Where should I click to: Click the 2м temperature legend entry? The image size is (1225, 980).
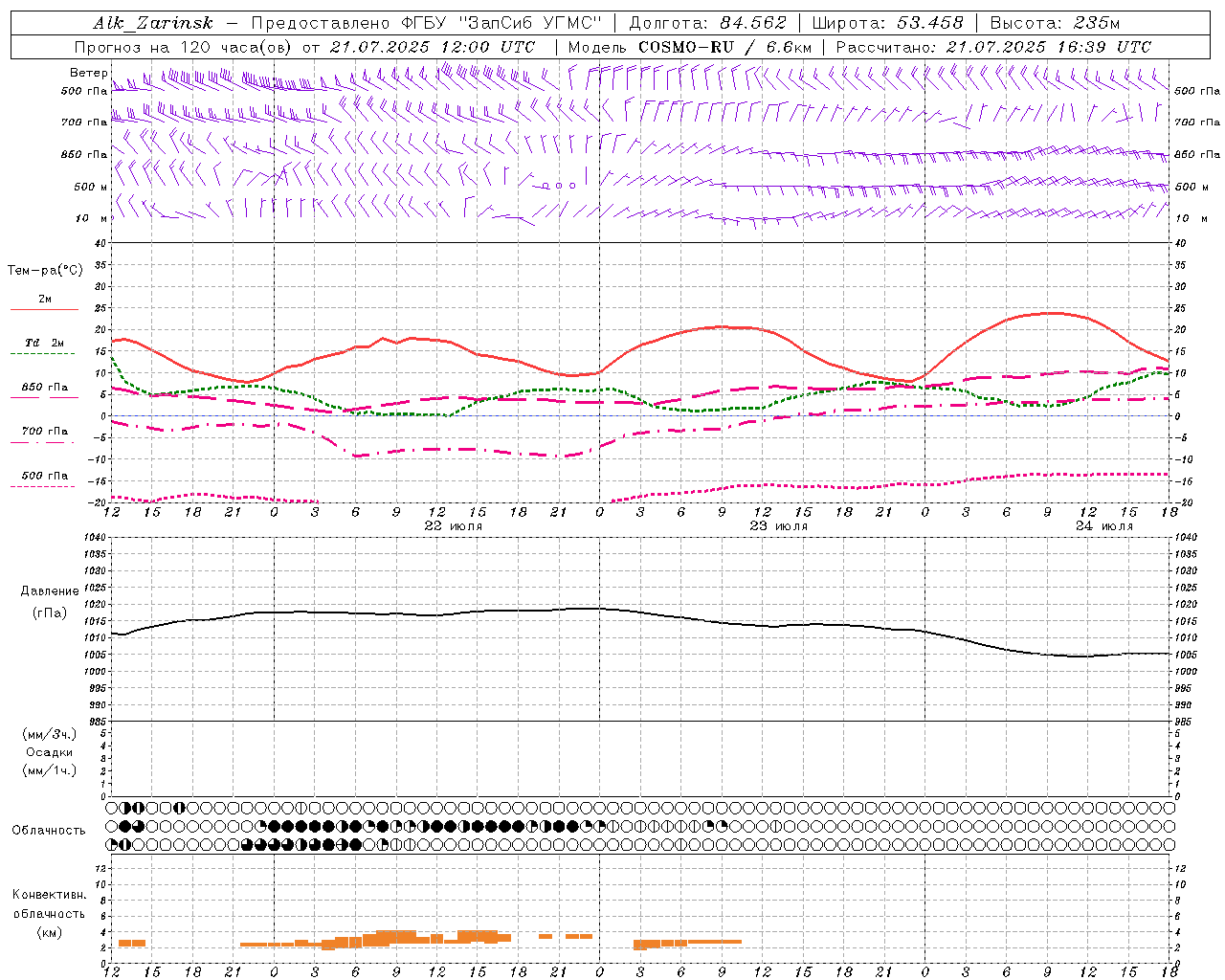click(x=45, y=299)
